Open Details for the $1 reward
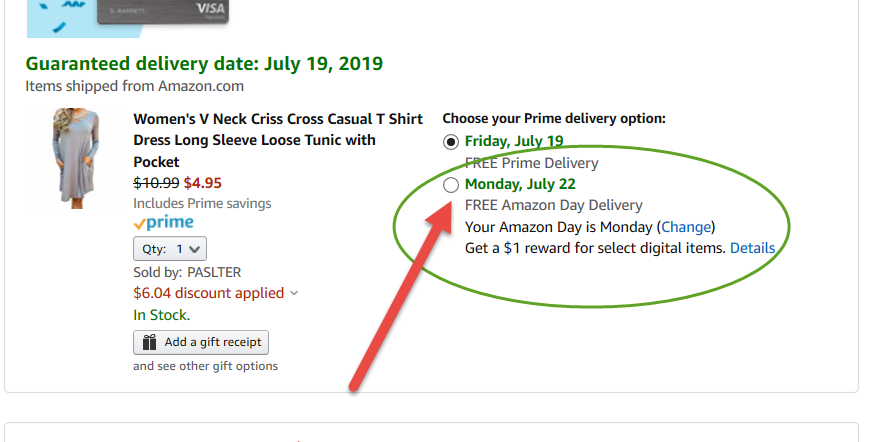The height and width of the screenshot is (442, 887). coord(752,247)
